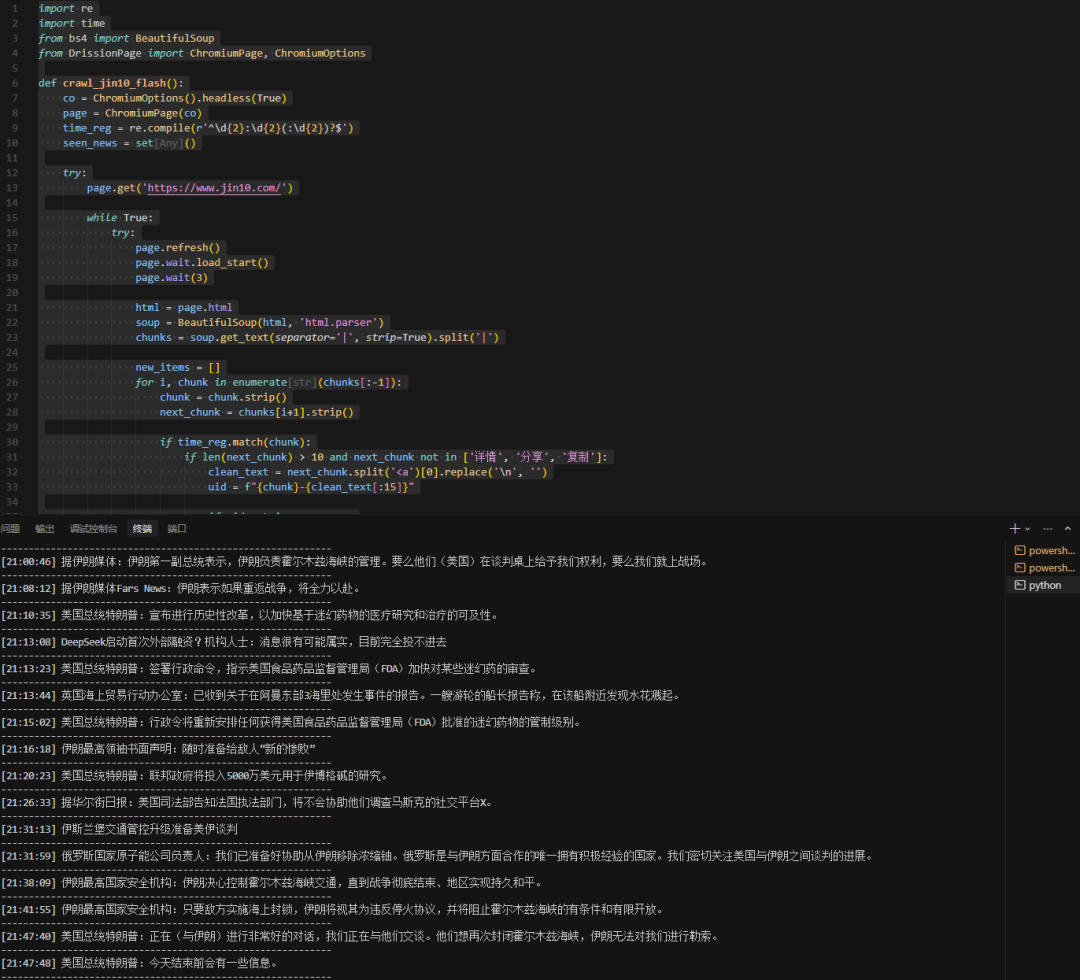Click 'seen_news' variable on line 10

tap(90, 143)
